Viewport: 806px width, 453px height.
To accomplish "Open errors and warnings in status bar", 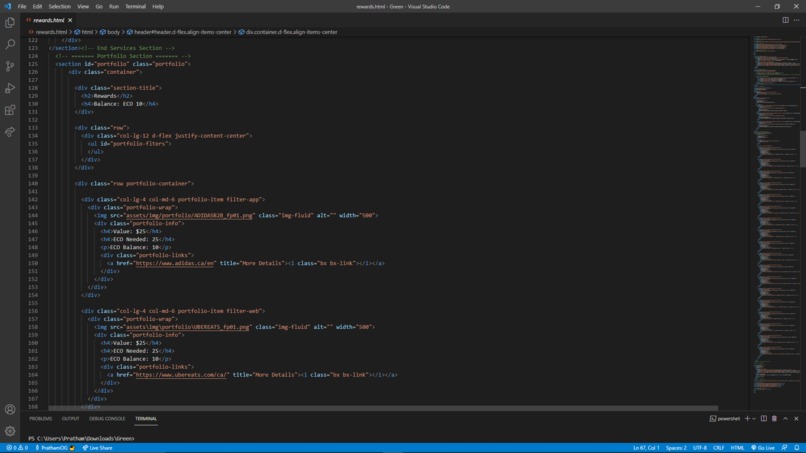I will (17, 448).
